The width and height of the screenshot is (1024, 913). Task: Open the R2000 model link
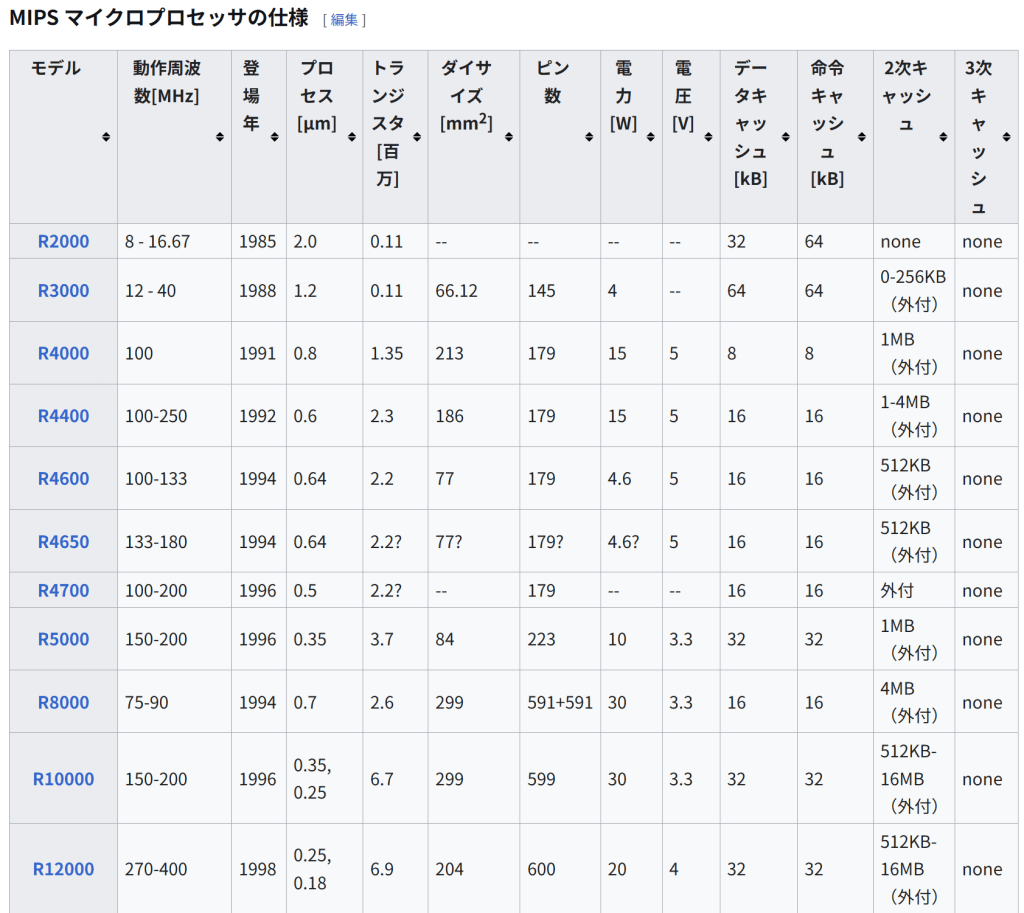63,241
